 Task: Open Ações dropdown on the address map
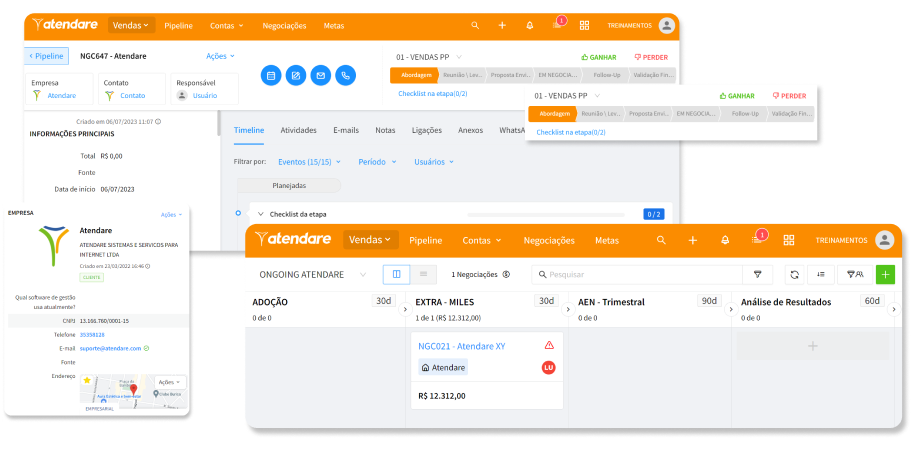(x=171, y=382)
